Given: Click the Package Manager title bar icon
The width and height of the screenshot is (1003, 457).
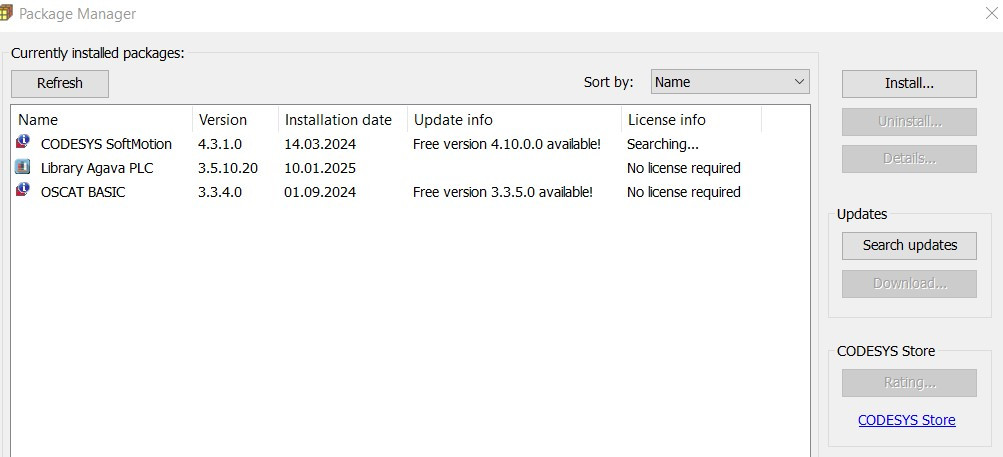Looking at the screenshot, I should click(x=6, y=14).
